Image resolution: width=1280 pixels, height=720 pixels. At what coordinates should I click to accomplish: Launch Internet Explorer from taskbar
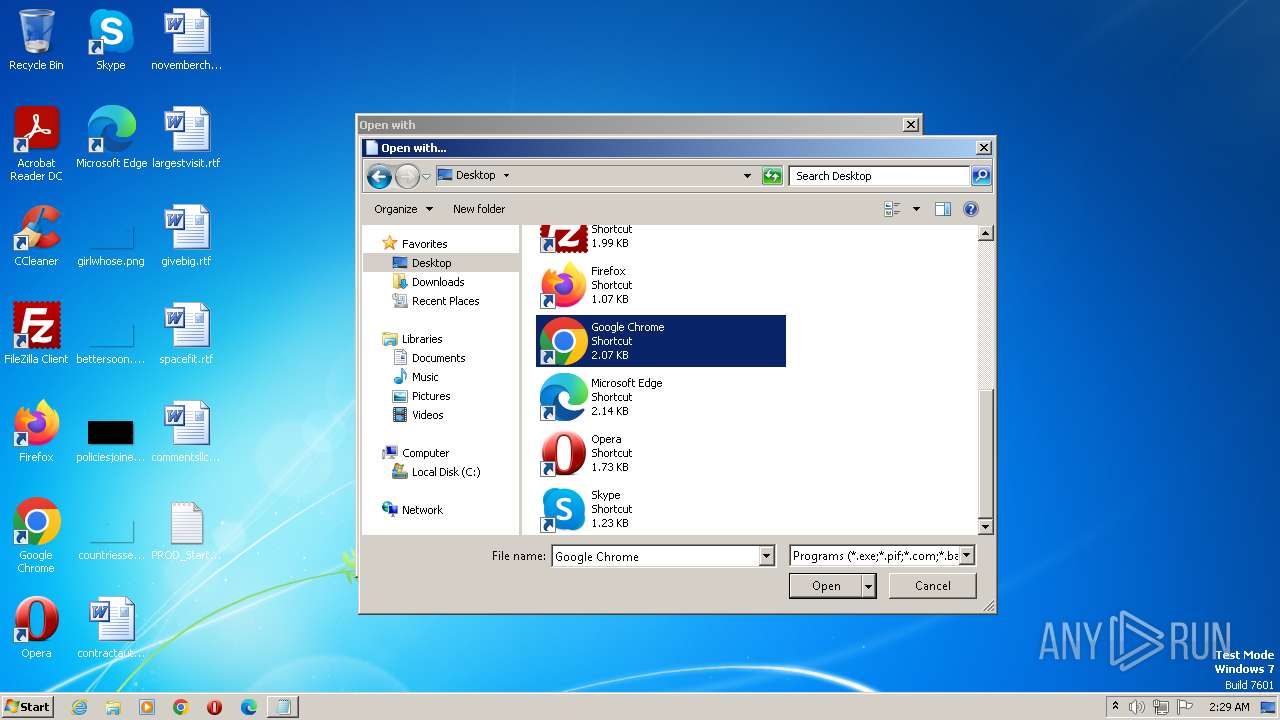(x=79, y=707)
